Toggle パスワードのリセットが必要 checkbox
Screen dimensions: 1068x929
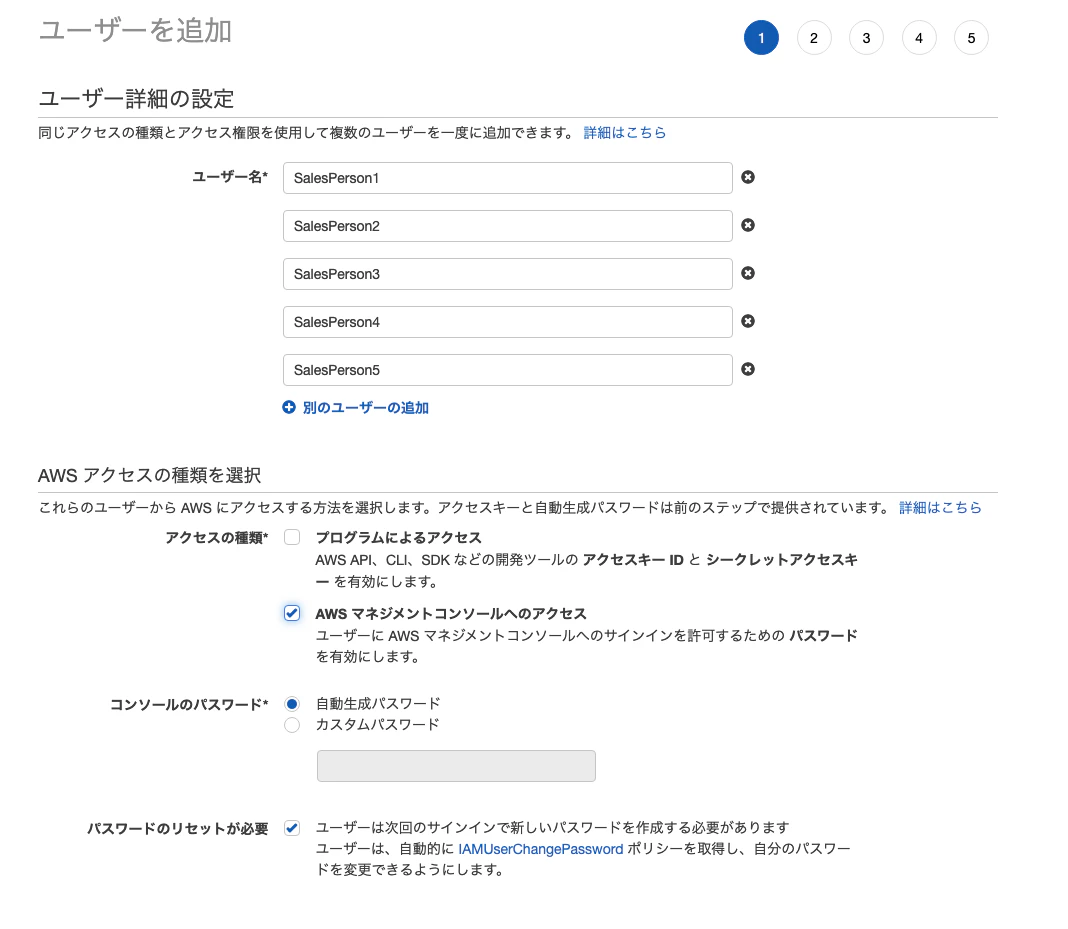292,828
